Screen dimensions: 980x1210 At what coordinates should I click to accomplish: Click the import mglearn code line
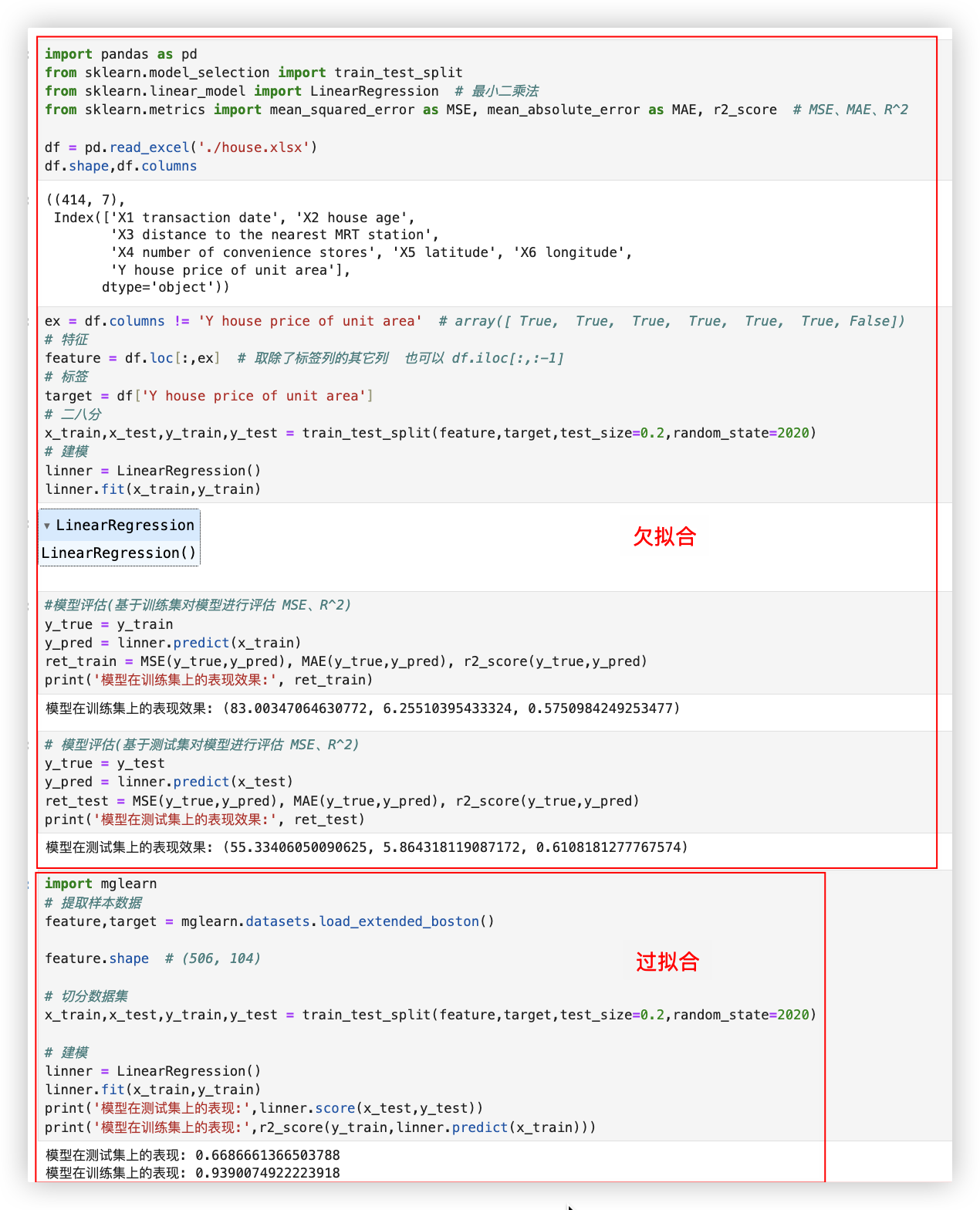[x=100, y=884]
